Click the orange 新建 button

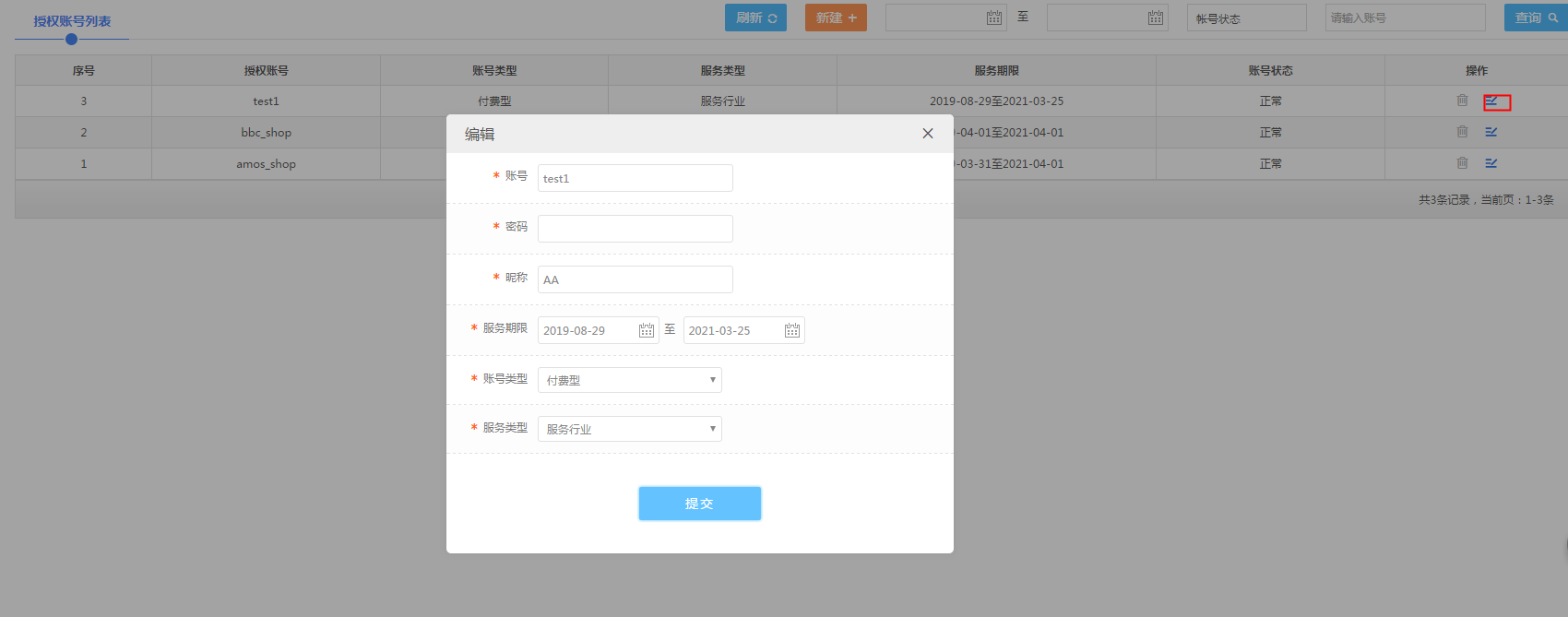[x=836, y=18]
